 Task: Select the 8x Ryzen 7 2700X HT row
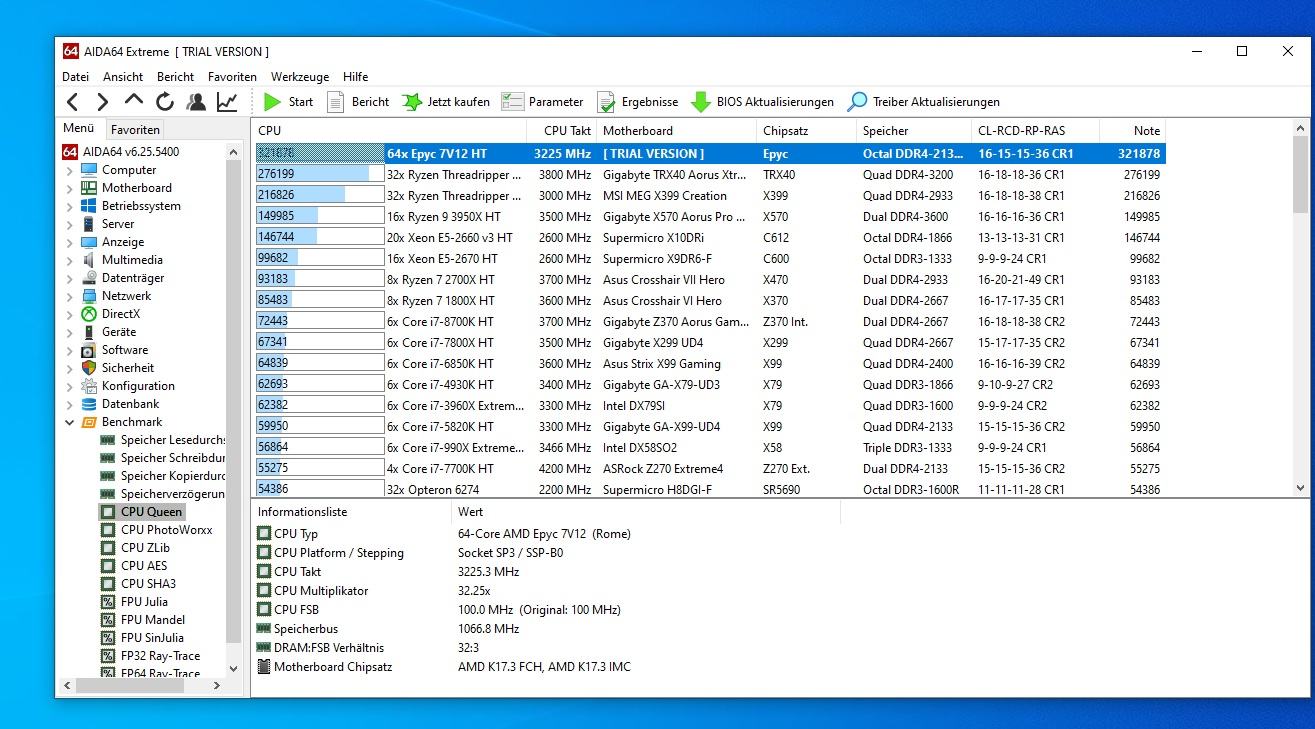point(710,280)
